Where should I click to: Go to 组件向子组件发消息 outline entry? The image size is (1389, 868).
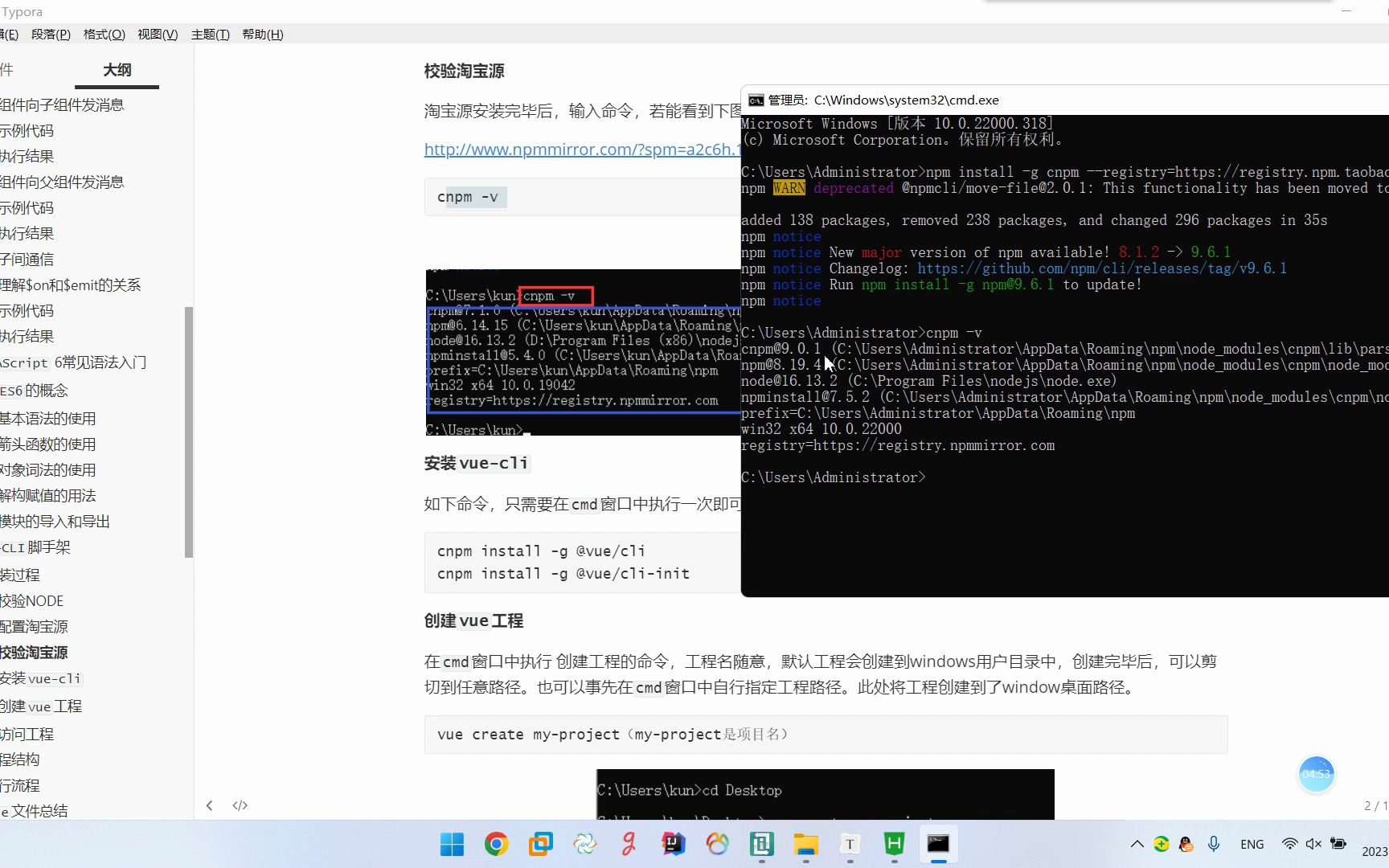(x=62, y=105)
